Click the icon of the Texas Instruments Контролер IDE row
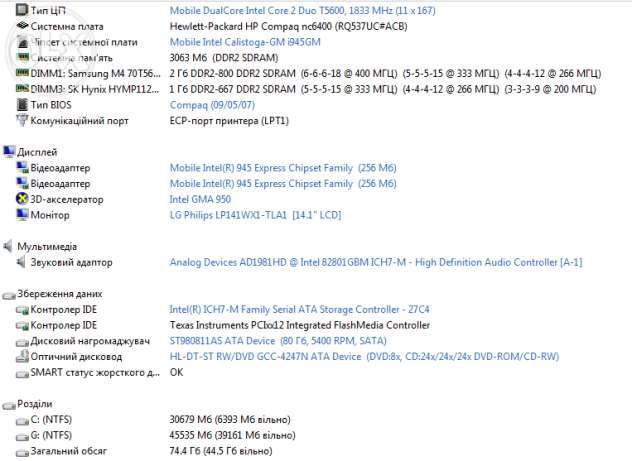This screenshot has width=632, height=461. click(22, 326)
